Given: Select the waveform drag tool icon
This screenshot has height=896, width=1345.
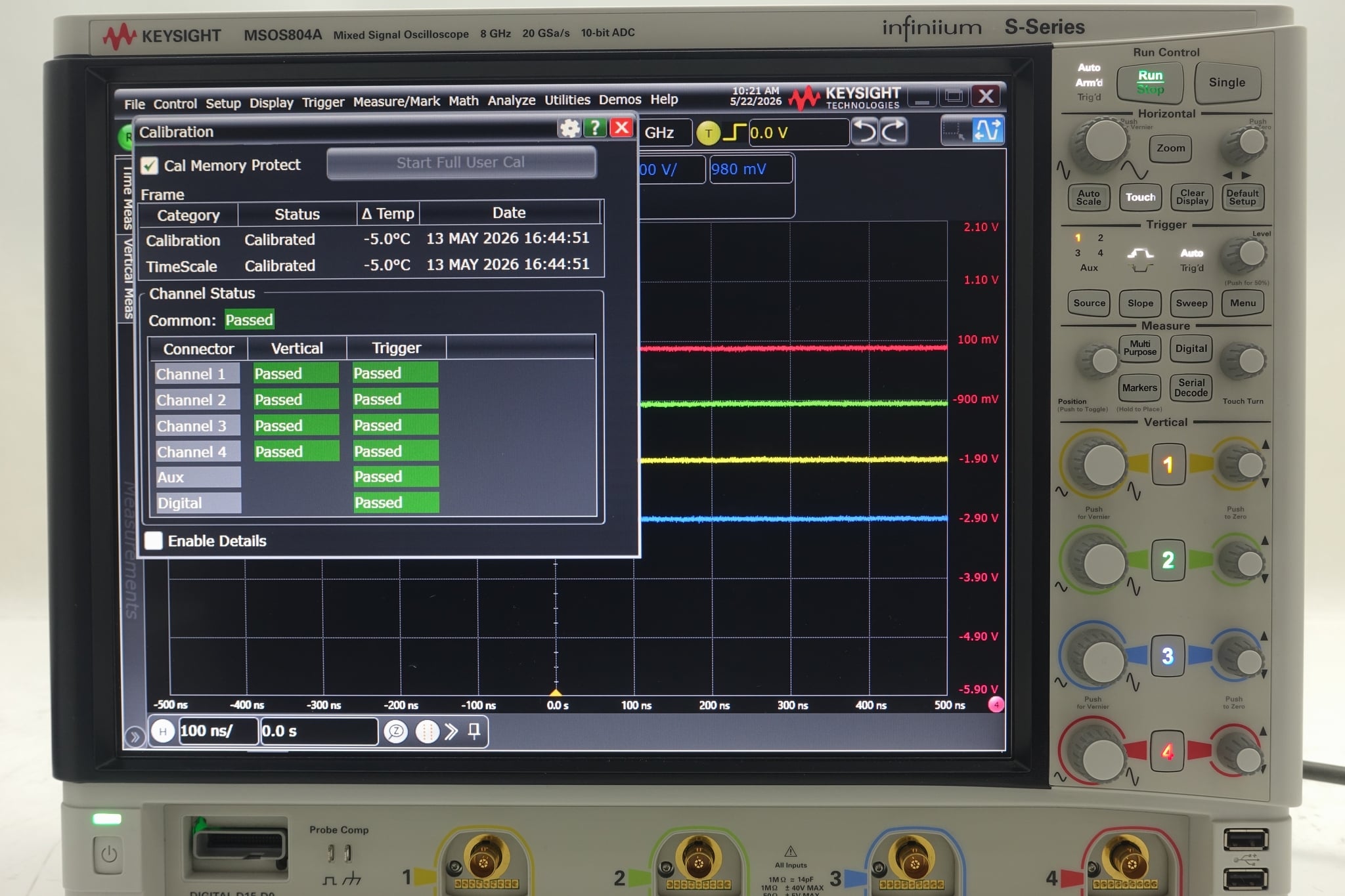Looking at the screenshot, I should click(x=987, y=129).
